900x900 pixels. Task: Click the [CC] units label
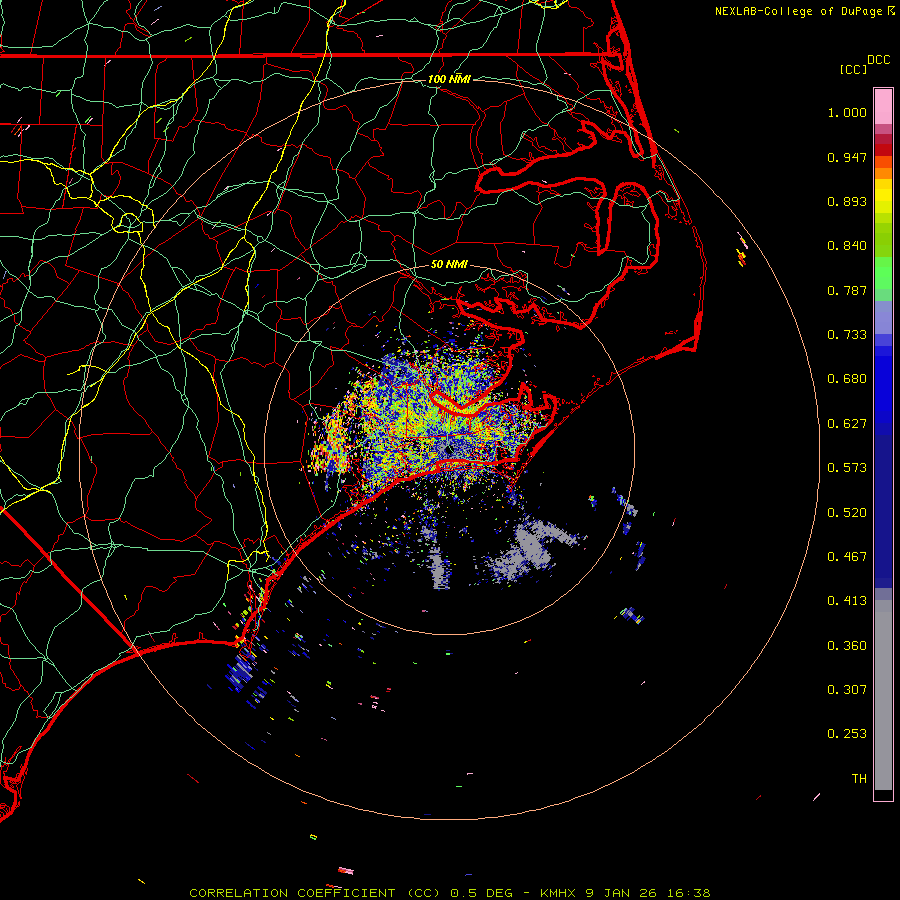point(853,69)
